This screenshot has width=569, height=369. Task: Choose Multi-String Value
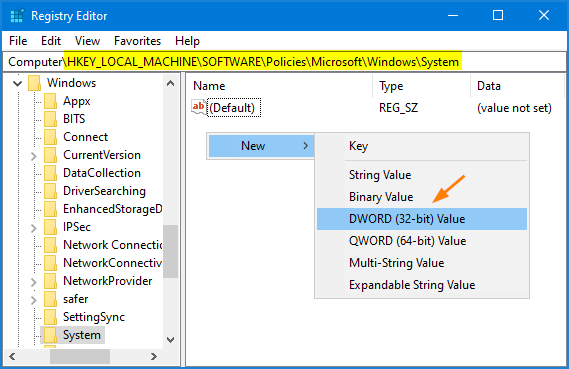pyautogui.click(x=422, y=263)
